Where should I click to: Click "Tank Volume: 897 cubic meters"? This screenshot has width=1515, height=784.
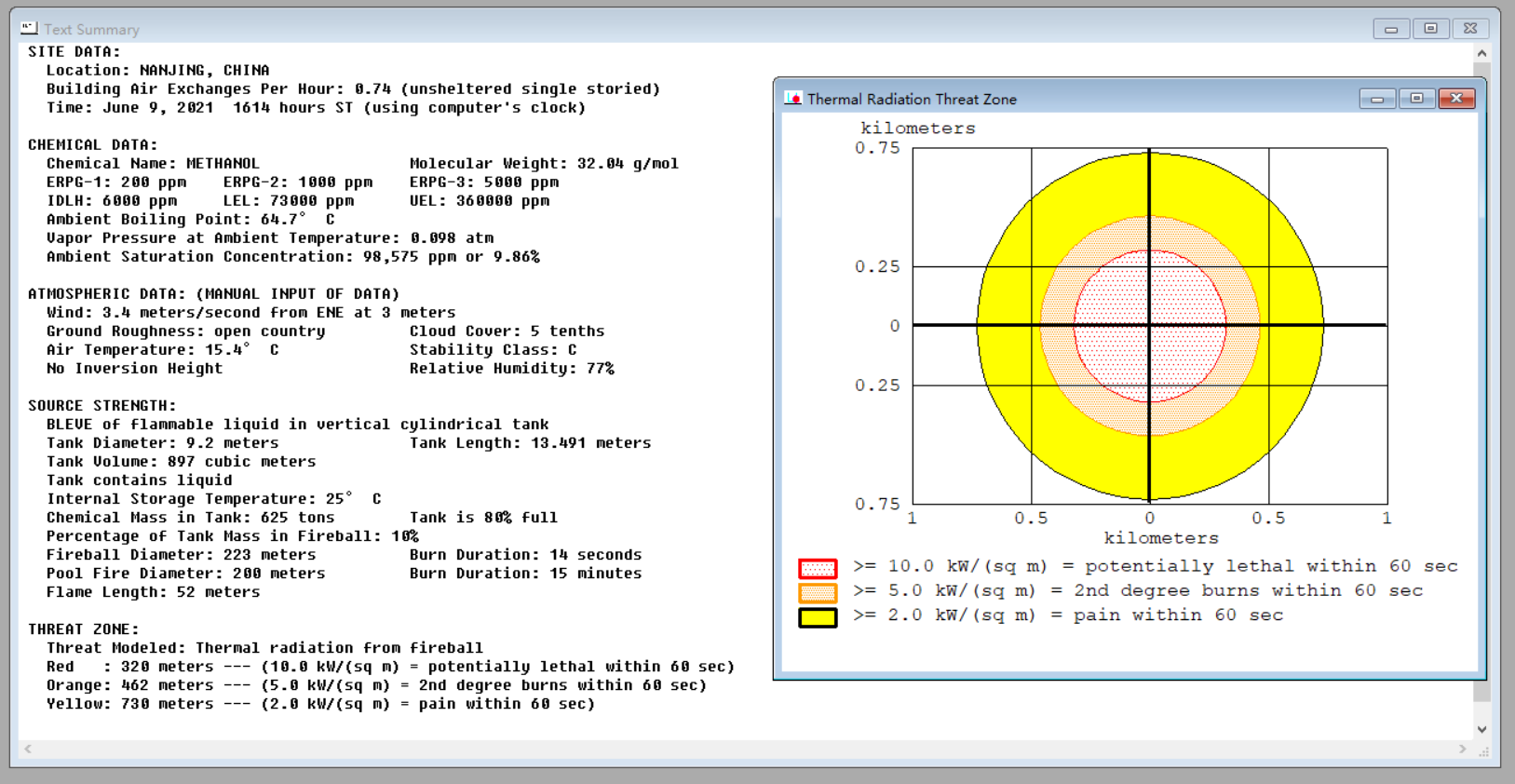coord(182,462)
